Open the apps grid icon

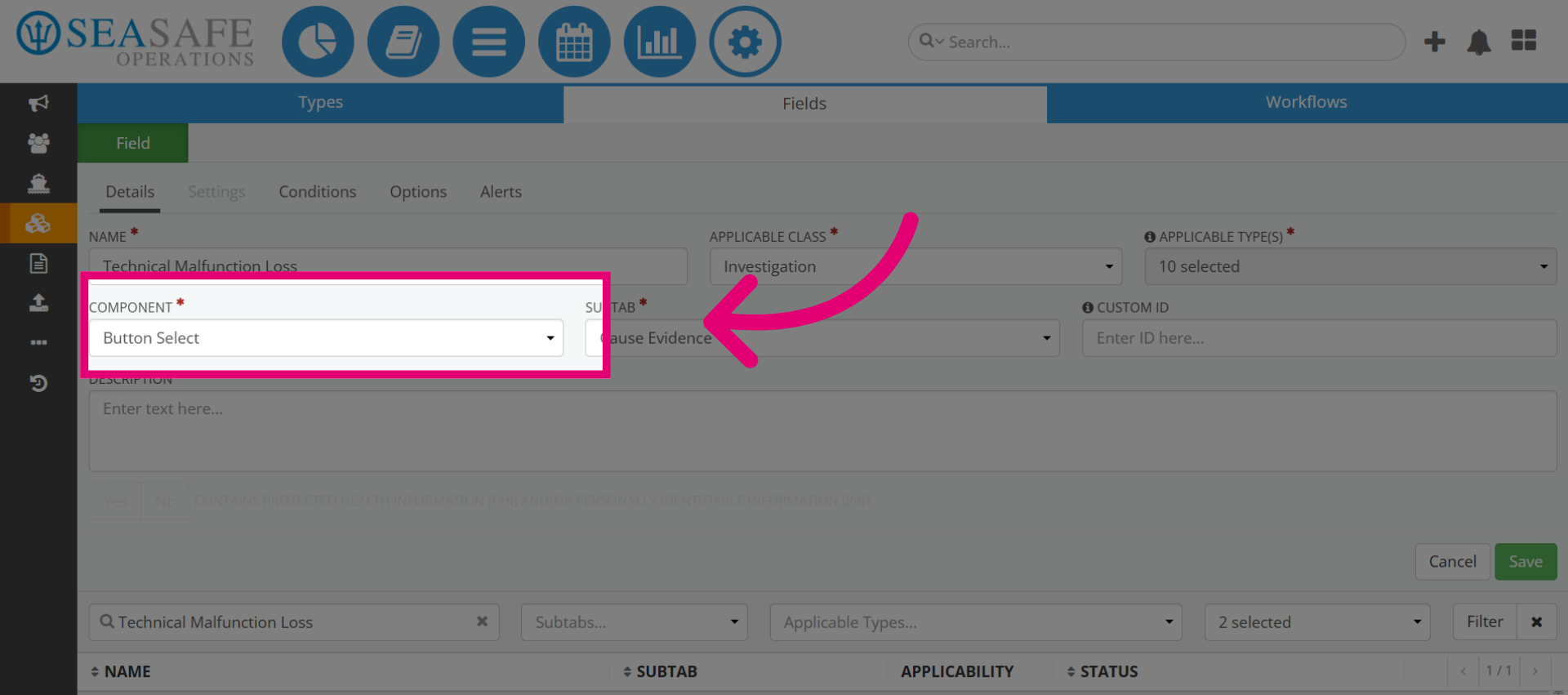[1524, 41]
